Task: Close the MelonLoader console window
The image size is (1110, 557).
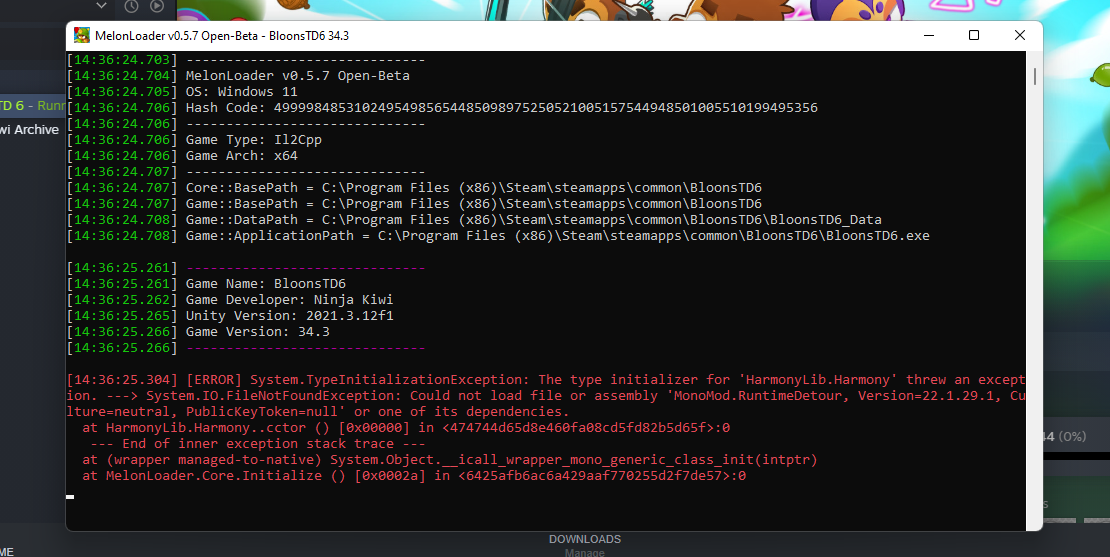Action: tap(1019, 35)
